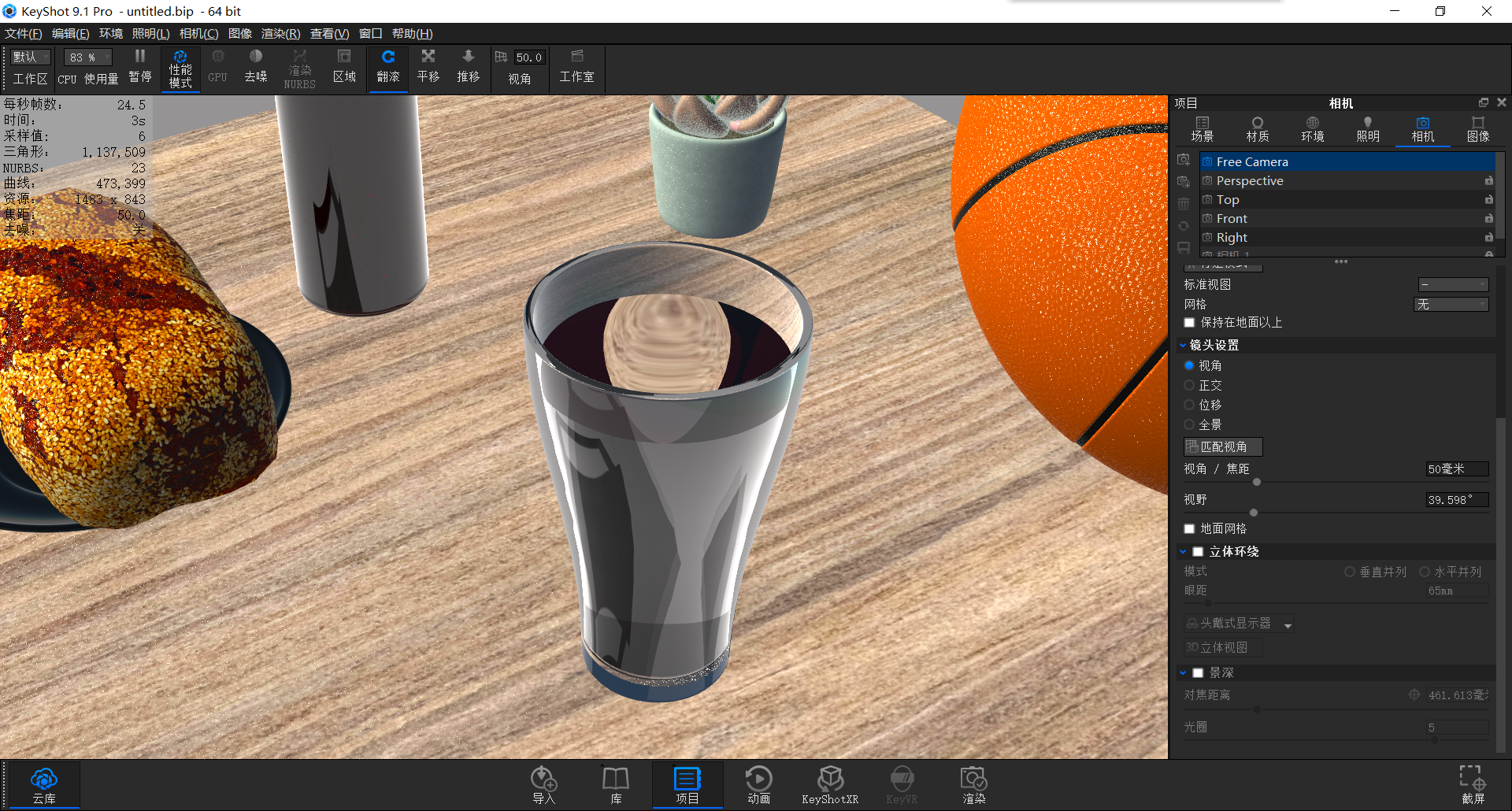The width and height of the screenshot is (1512, 811).
Task: Enable the 地面网格 checkbox
Action: pyautogui.click(x=1189, y=528)
